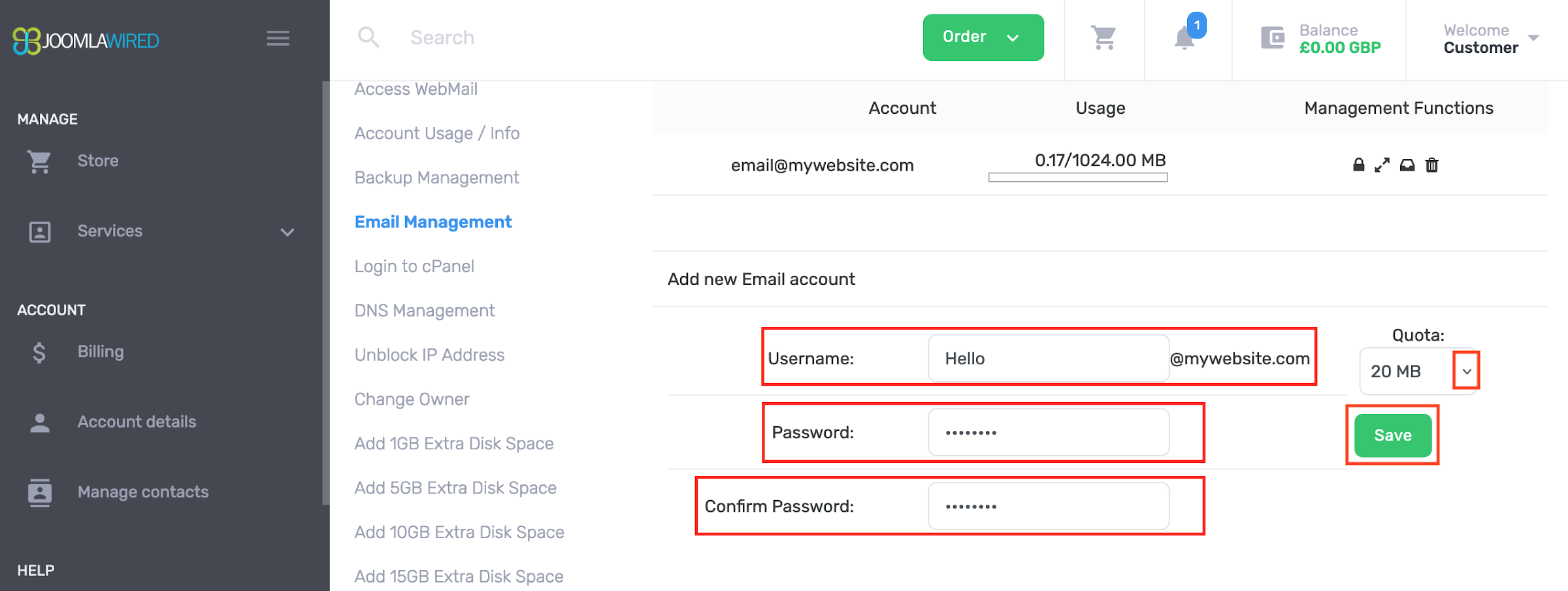
Task: Open DNS Management from the menu list
Action: click(425, 311)
